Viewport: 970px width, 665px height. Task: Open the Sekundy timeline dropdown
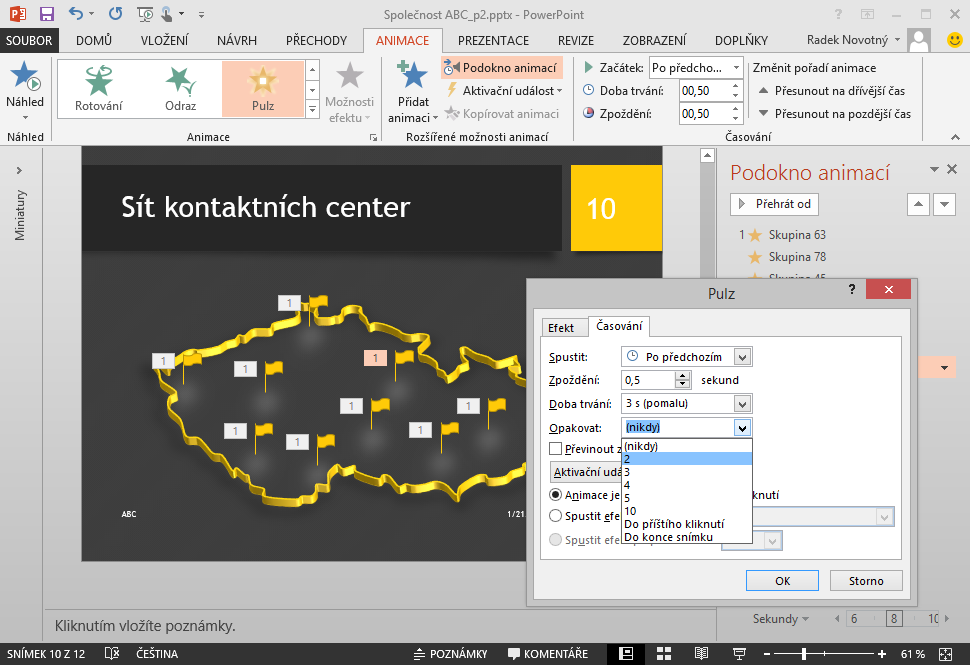(781, 619)
